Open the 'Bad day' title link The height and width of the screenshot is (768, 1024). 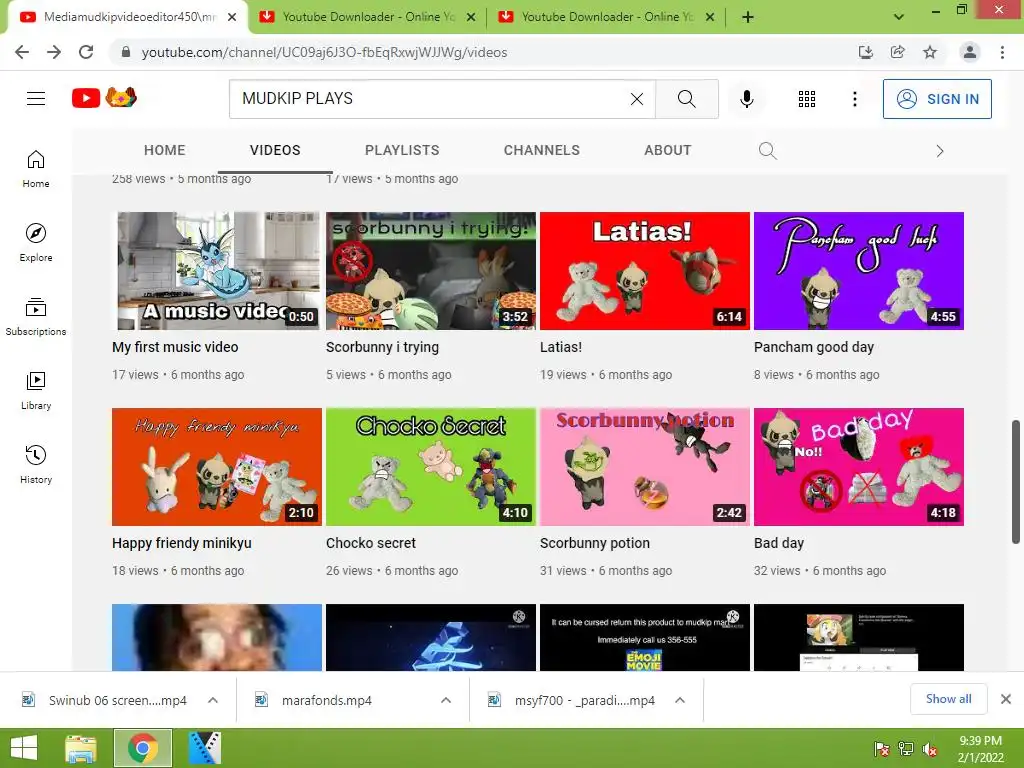778,543
